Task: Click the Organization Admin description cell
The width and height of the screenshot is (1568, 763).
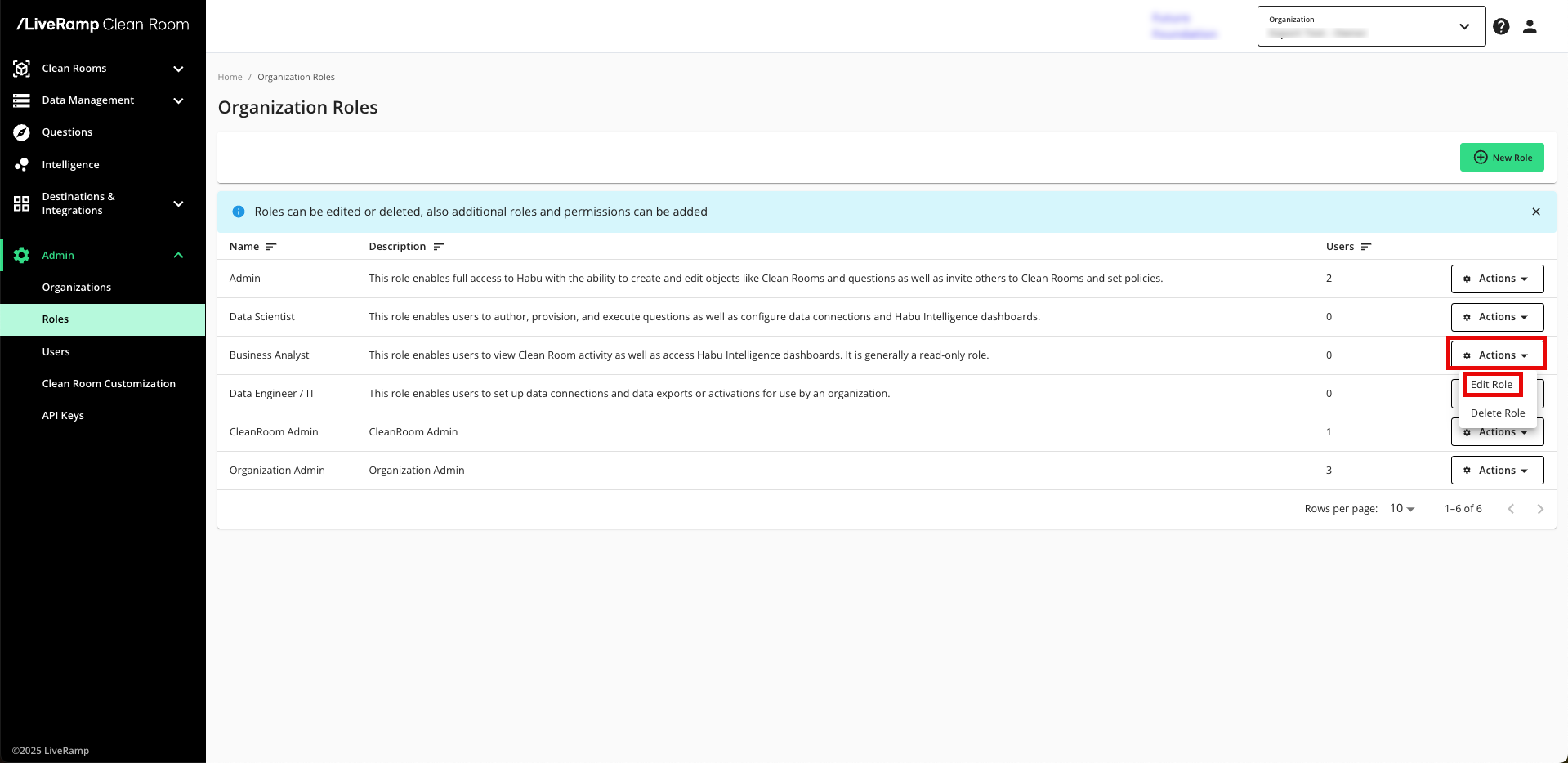Action: (x=417, y=471)
